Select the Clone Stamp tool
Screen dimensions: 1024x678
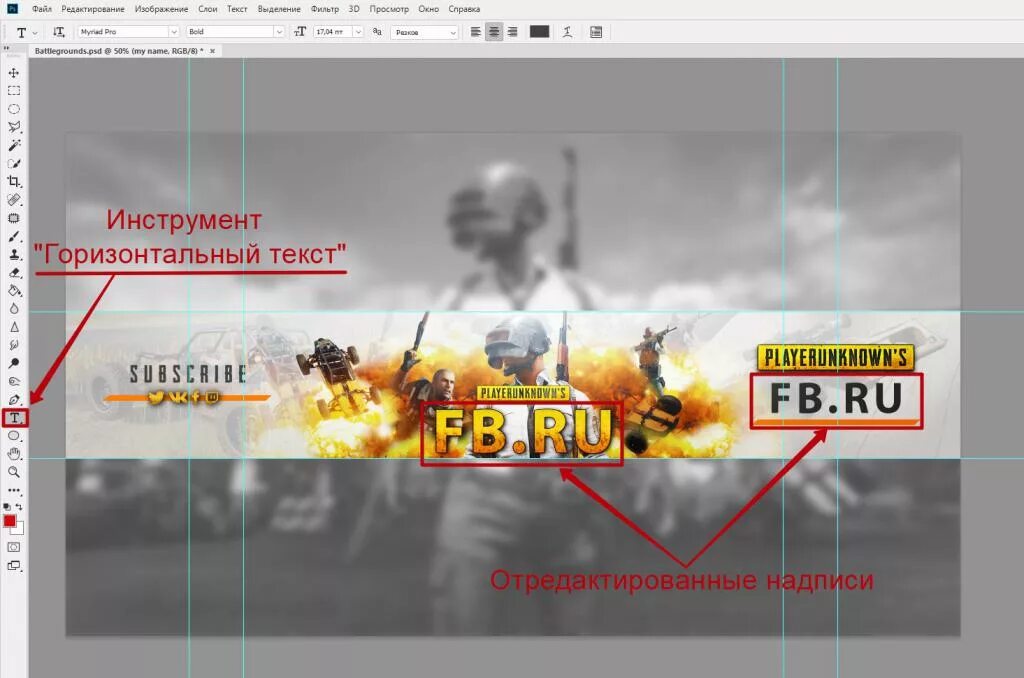point(14,254)
